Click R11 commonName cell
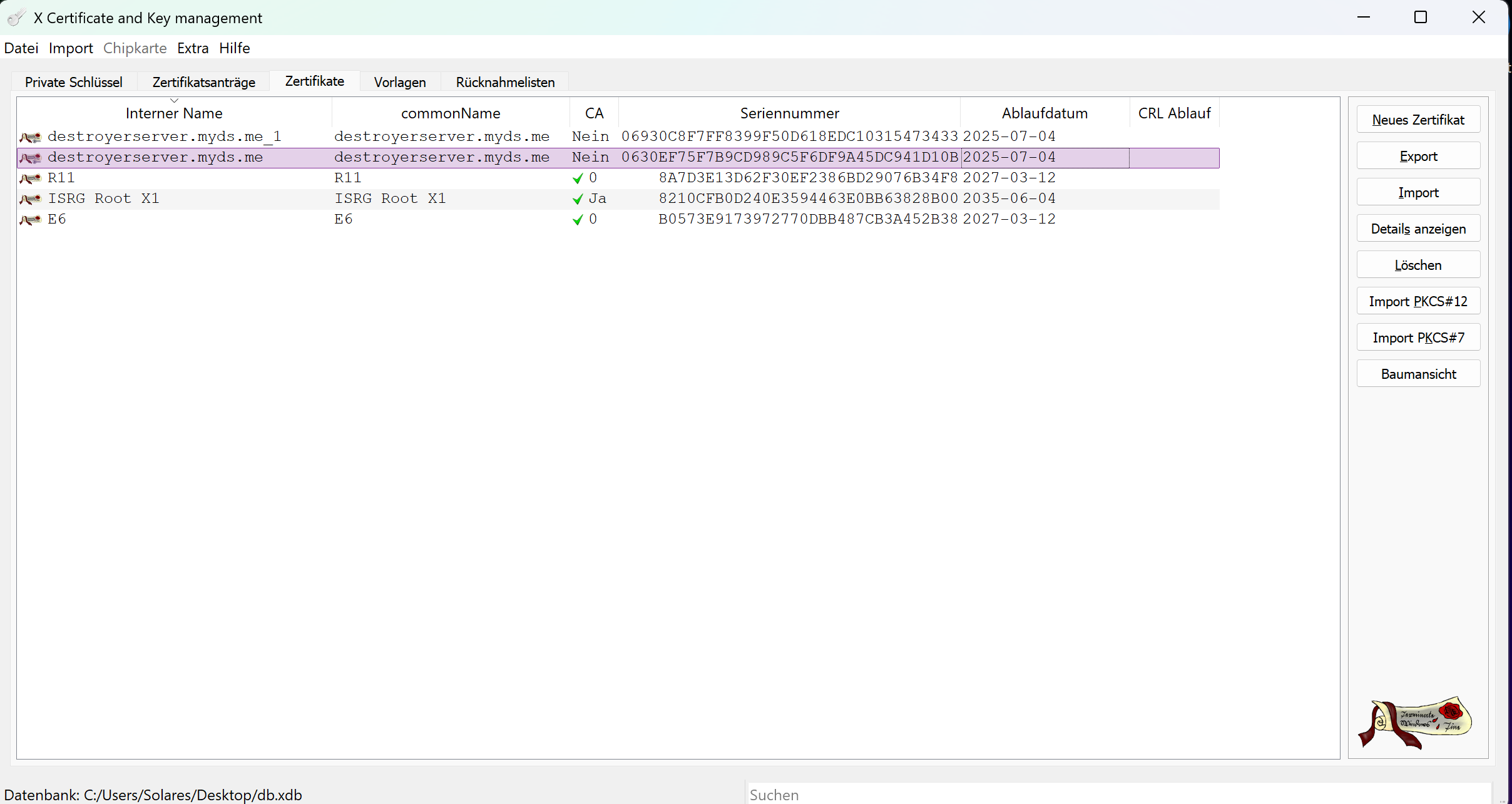The image size is (1512, 804). click(348, 178)
